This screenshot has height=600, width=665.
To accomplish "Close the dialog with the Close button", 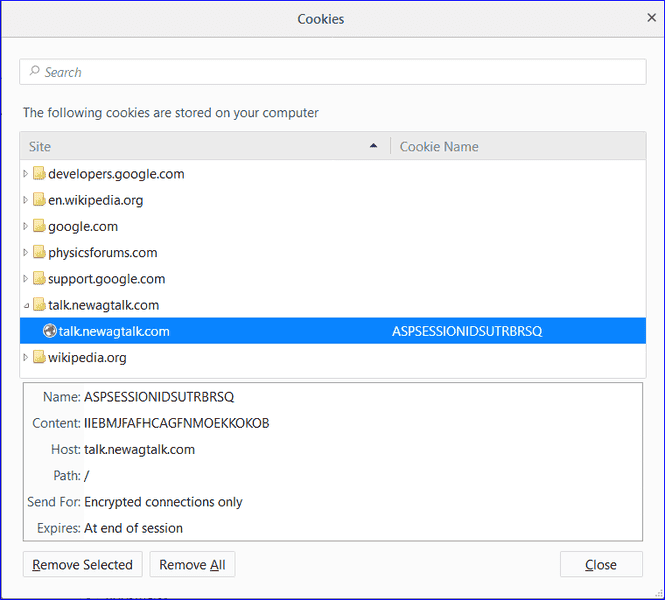I will pos(601,565).
